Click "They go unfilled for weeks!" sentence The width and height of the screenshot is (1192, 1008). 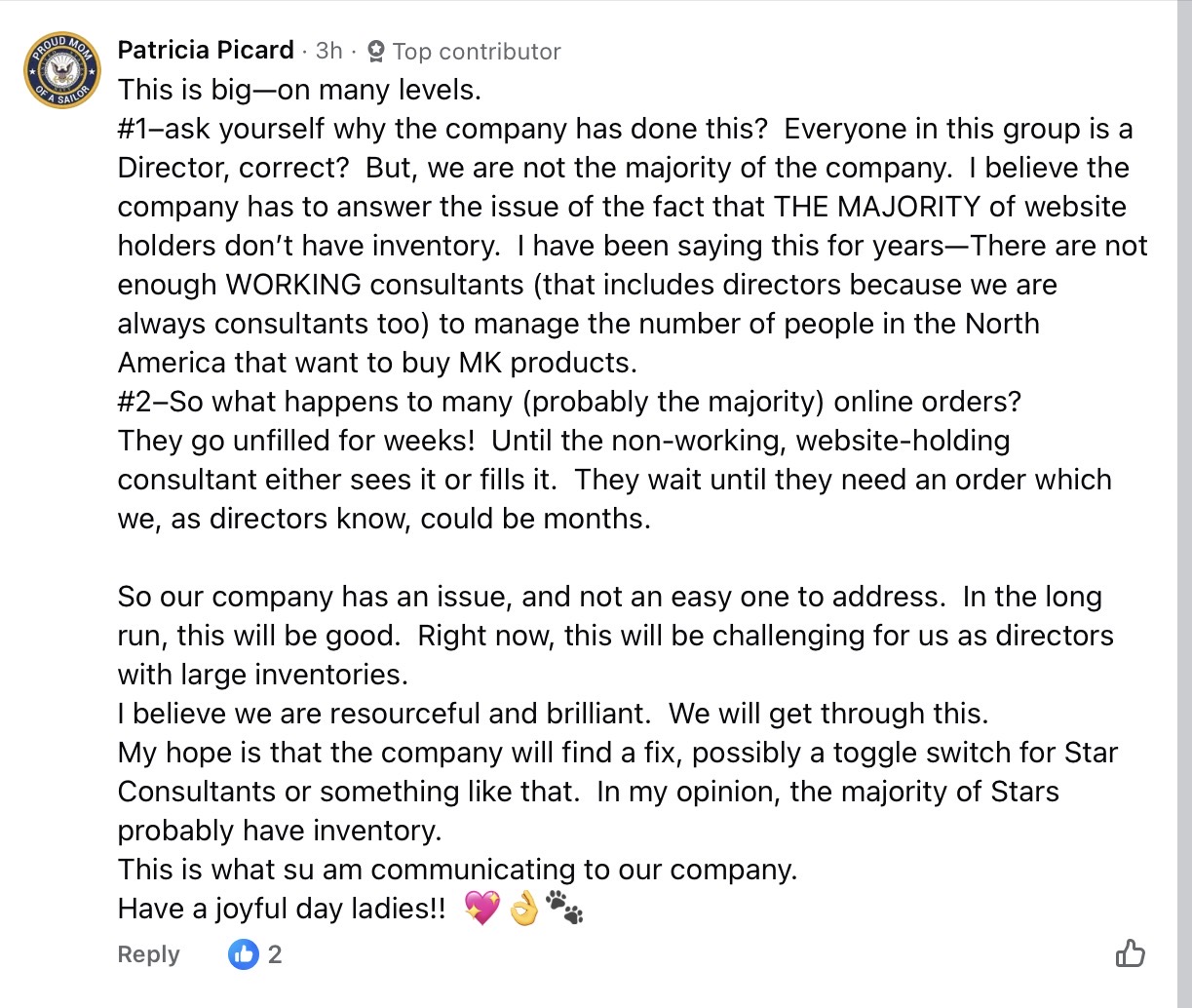pyautogui.click(x=296, y=441)
